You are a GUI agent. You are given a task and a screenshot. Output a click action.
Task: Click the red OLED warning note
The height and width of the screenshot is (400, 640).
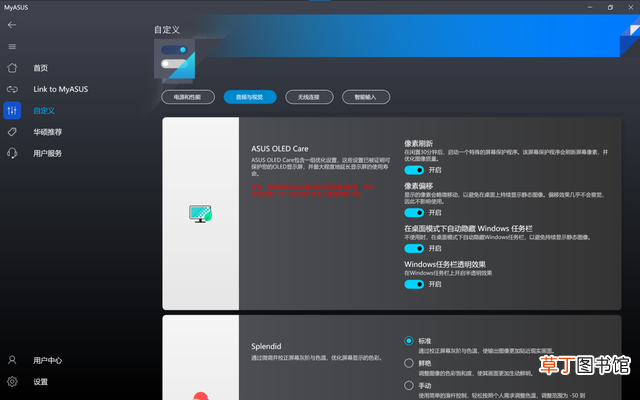click(313, 190)
